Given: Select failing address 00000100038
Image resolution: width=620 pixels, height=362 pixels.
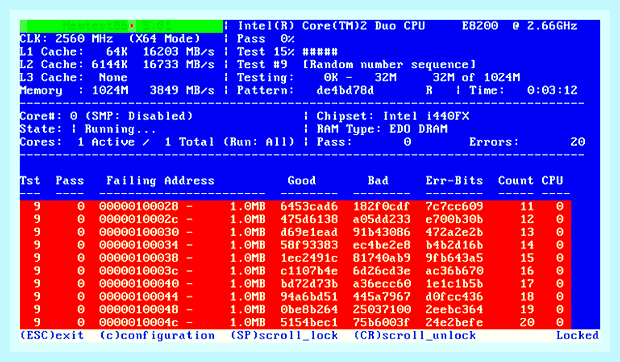Looking at the screenshot, I should pyautogui.click(x=139, y=258).
